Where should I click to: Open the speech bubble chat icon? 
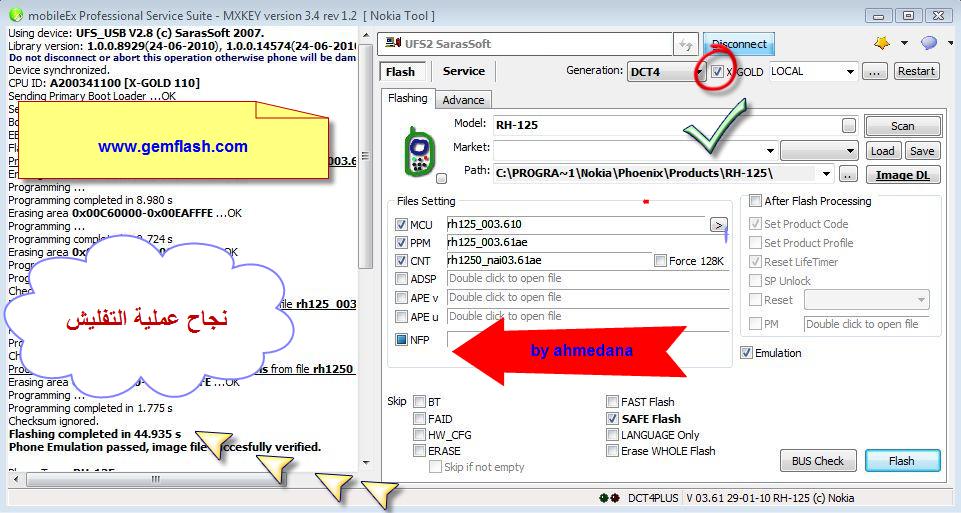[x=929, y=43]
